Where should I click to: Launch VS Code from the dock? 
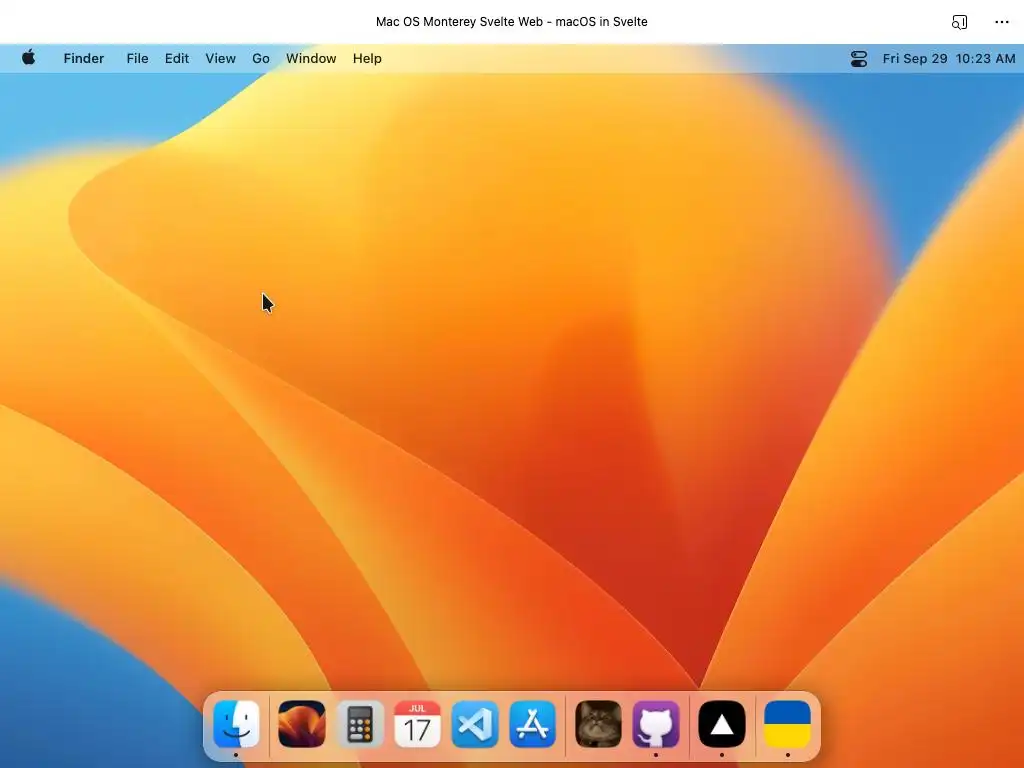(475, 724)
